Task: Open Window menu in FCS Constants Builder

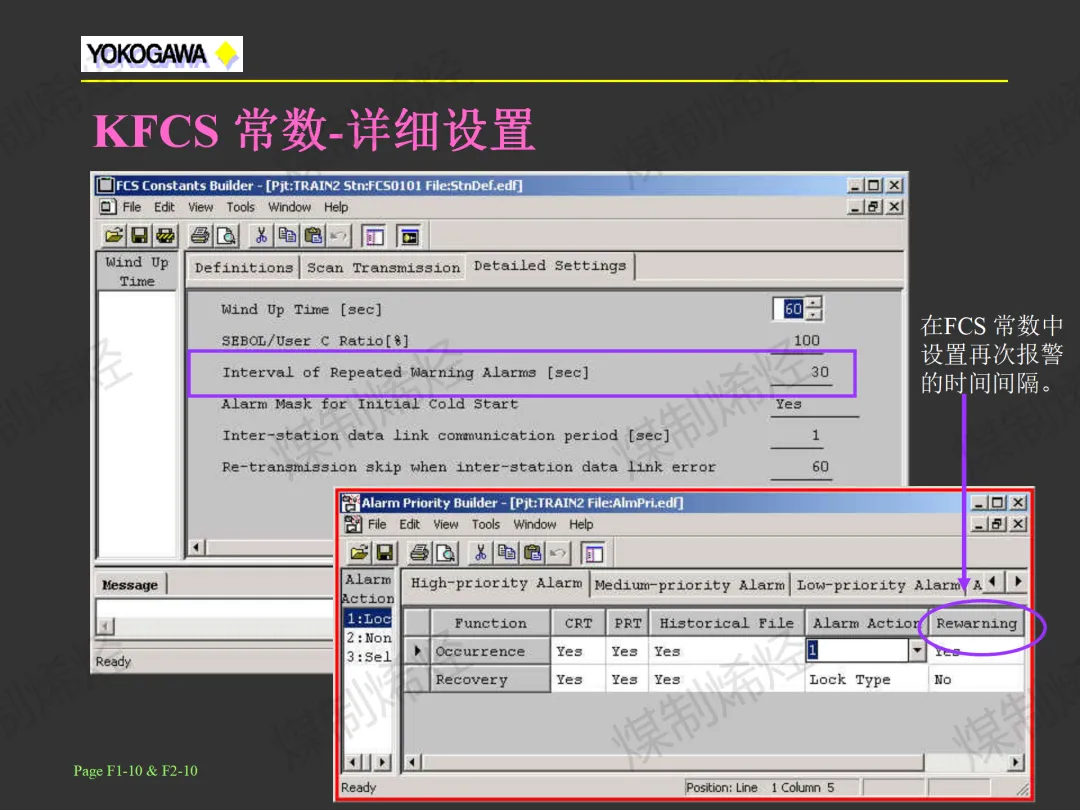Action: point(289,207)
